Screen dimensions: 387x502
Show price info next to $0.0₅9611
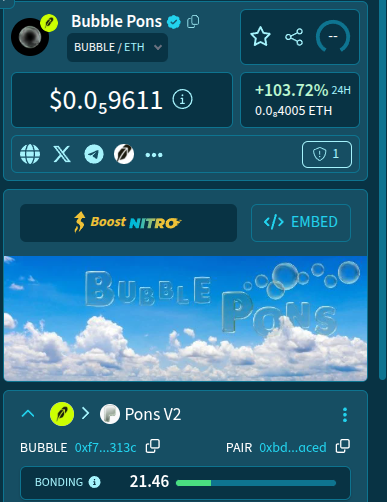182,99
